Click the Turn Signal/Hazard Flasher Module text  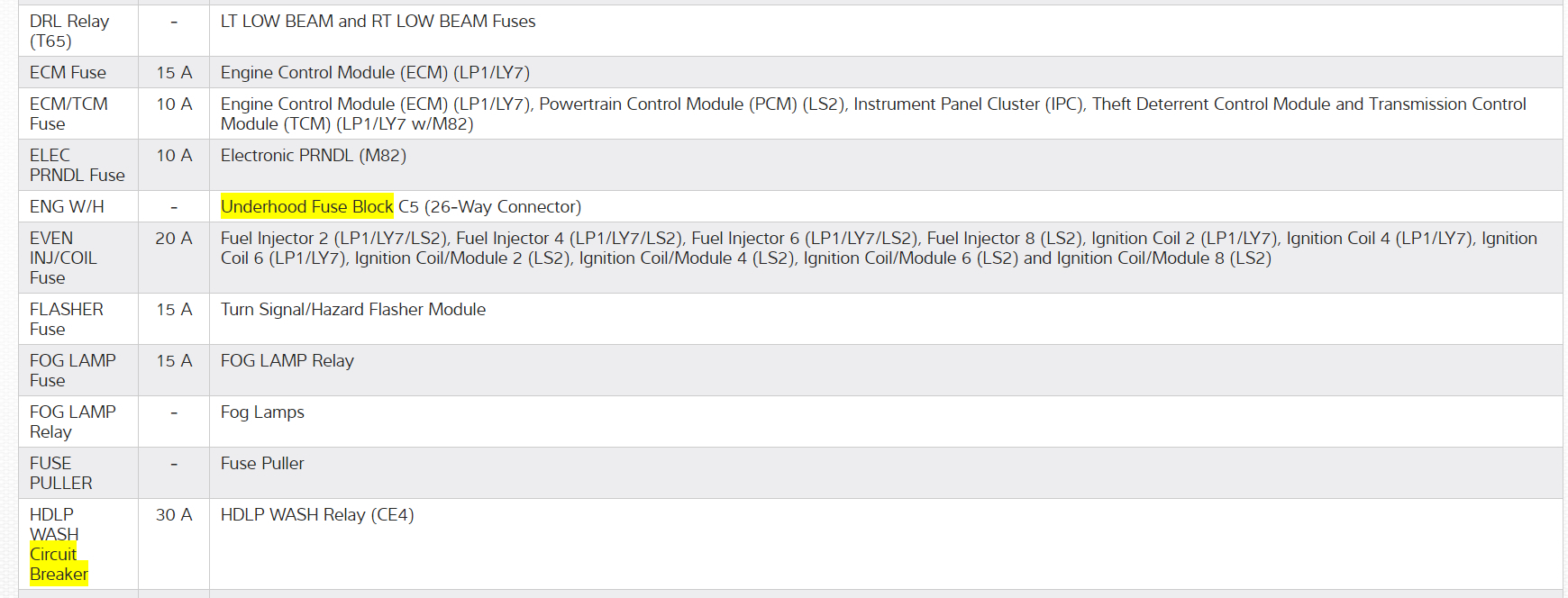(352, 310)
